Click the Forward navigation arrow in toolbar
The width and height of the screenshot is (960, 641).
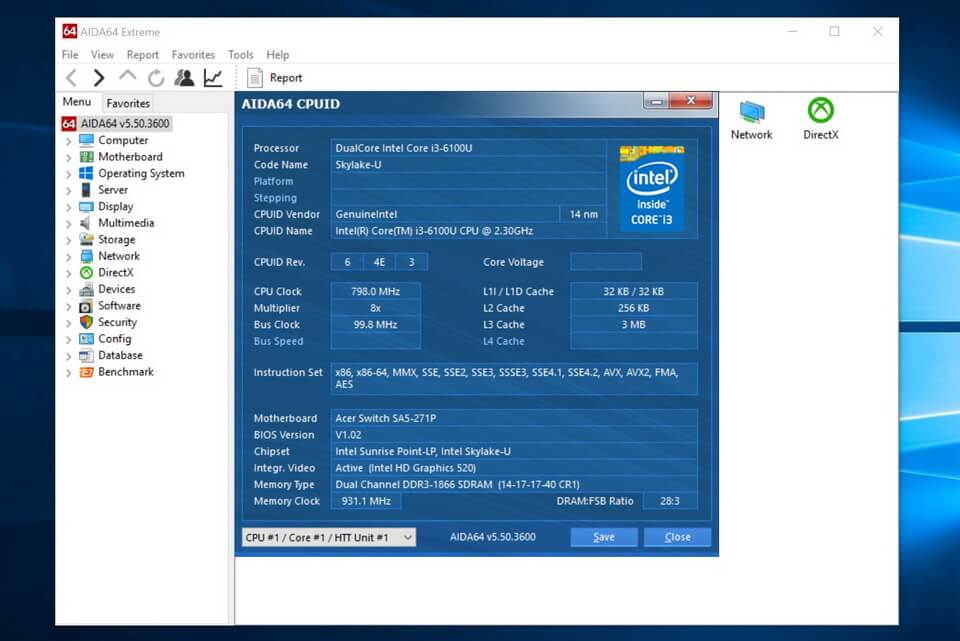[99, 78]
